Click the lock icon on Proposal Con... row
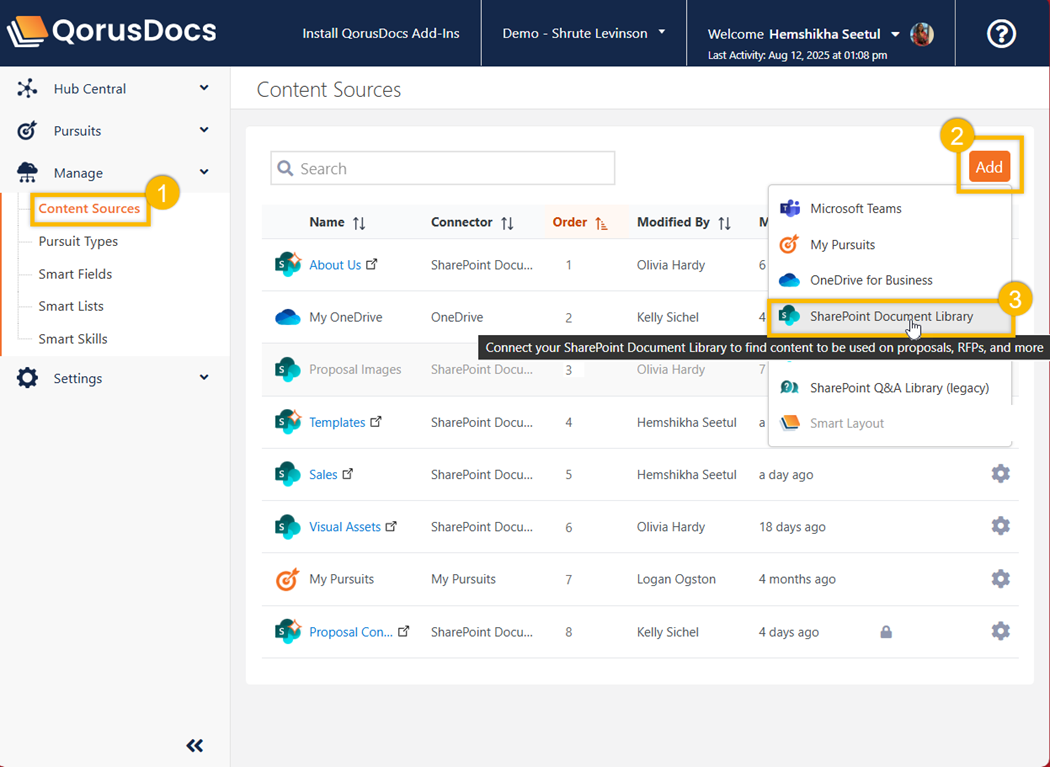Image resolution: width=1050 pixels, height=767 pixels. (x=886, y=632)
